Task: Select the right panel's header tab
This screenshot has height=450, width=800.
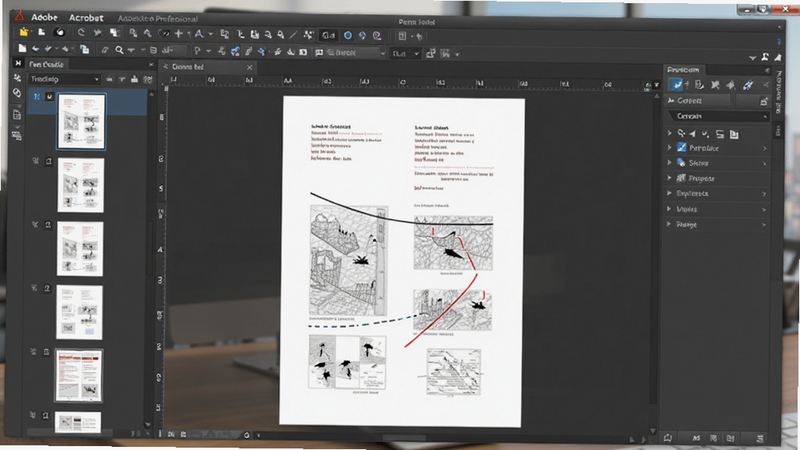Action: tap(683, 70)
